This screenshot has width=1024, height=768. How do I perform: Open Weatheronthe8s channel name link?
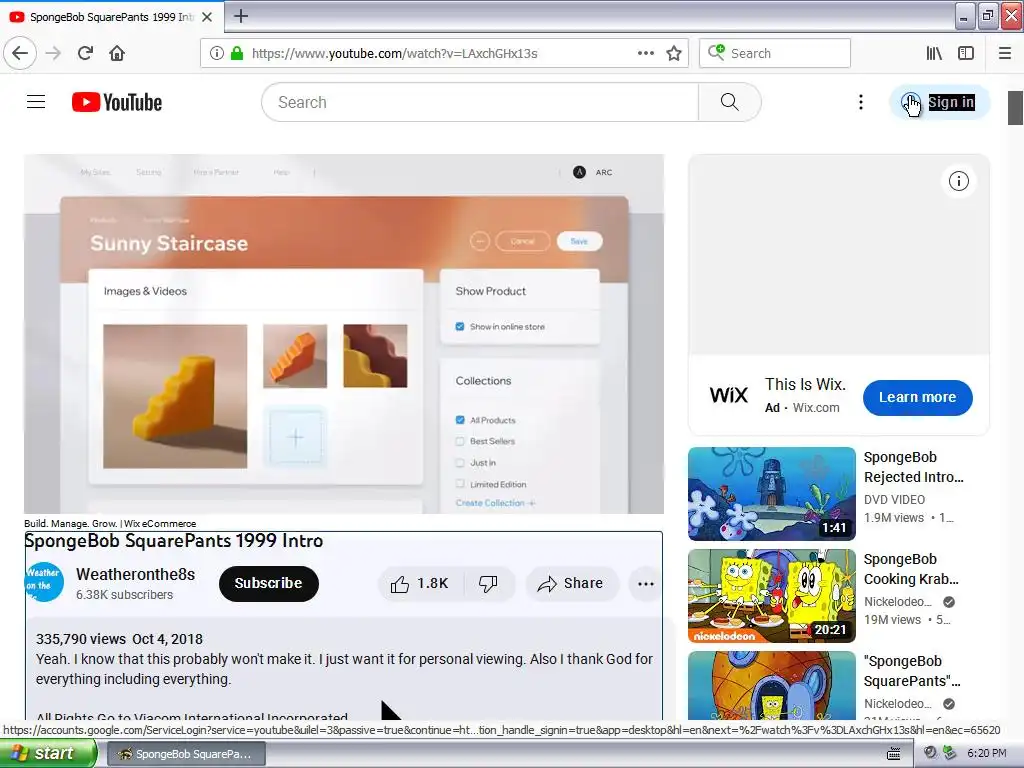pyautogui.click(x=135, y=574)
